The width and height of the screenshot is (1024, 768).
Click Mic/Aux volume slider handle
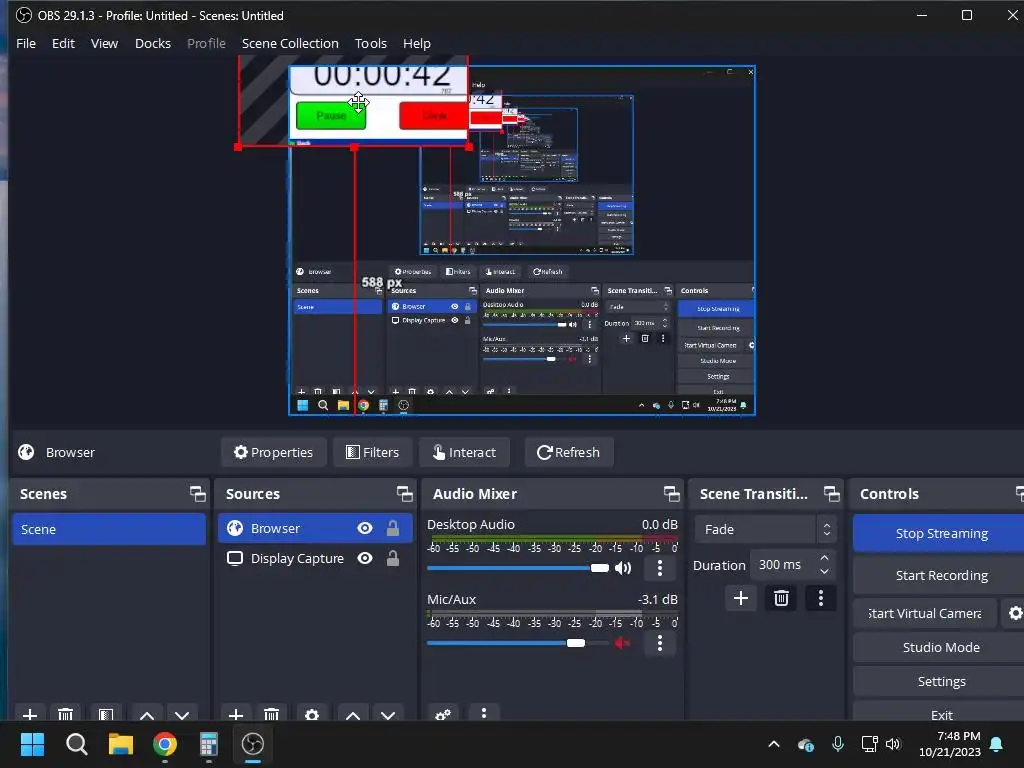pyautogui.click(x=576, y=643)
